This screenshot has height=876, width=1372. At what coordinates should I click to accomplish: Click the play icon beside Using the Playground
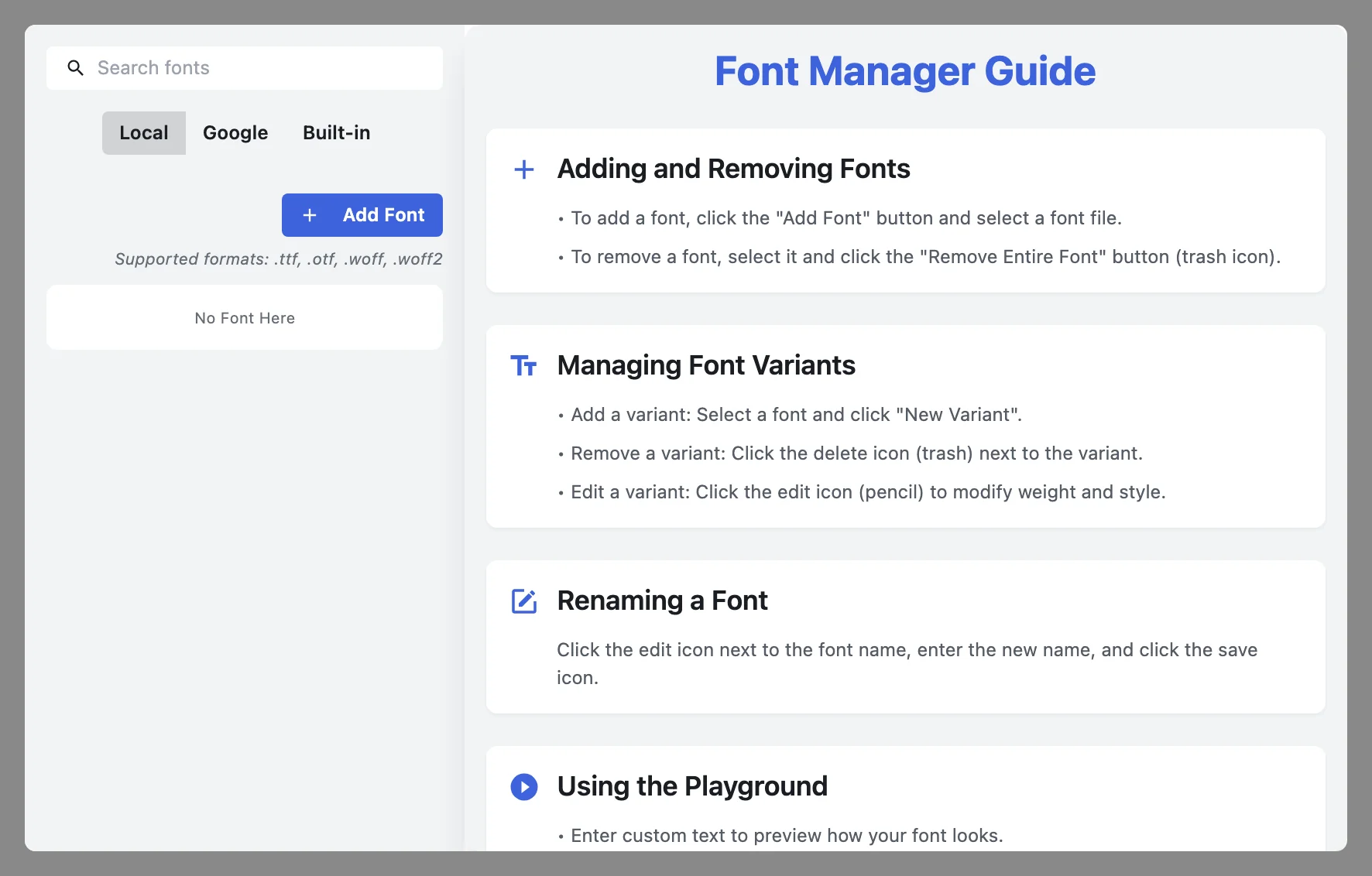coord(524,787)
